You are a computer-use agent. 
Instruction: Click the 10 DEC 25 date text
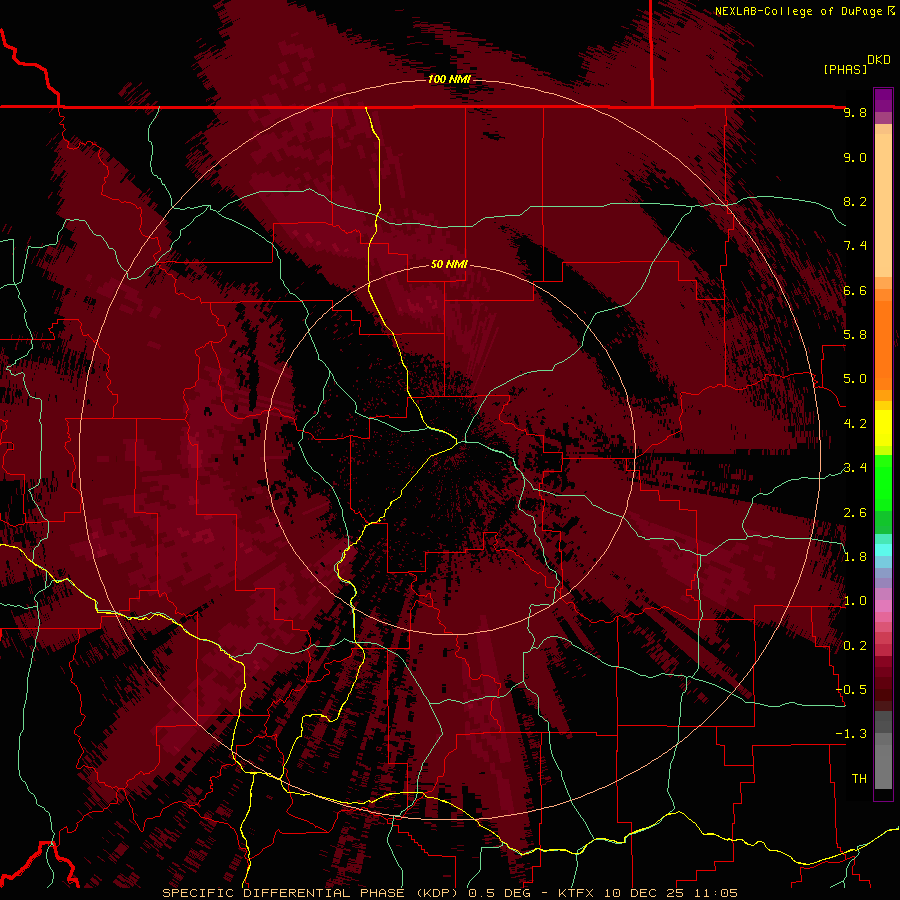[x=646, y=893]
